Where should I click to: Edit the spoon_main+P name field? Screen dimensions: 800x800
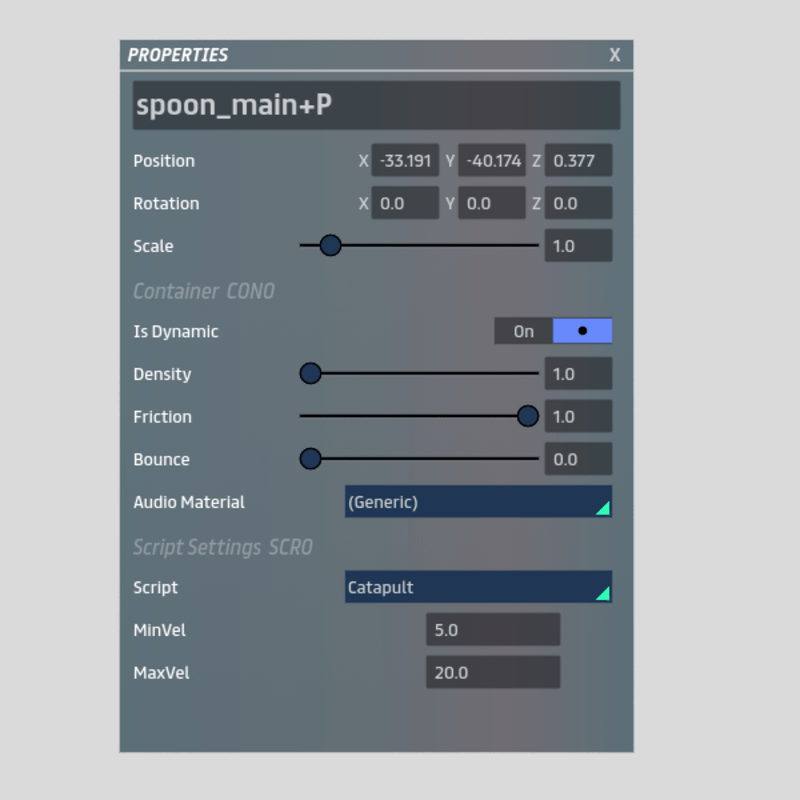[x=376, y=105]
